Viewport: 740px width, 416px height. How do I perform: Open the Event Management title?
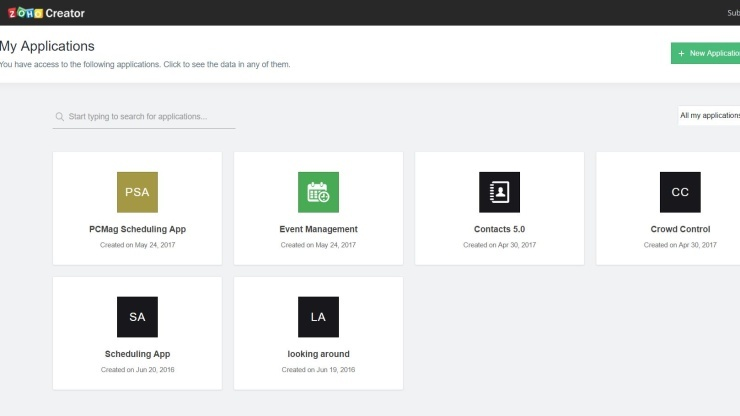tap(318, 229)
